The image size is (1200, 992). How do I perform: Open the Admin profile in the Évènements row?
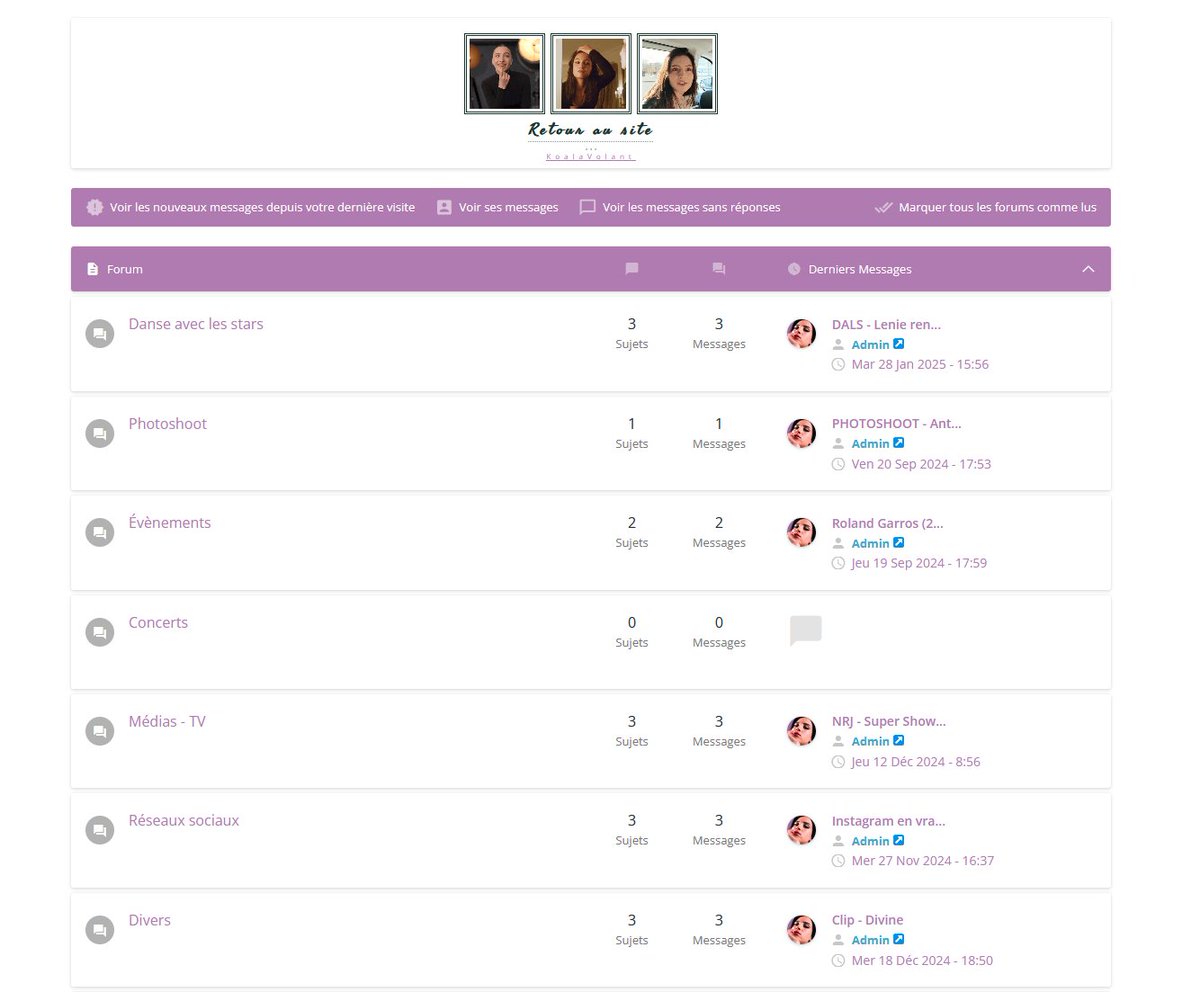870,543
